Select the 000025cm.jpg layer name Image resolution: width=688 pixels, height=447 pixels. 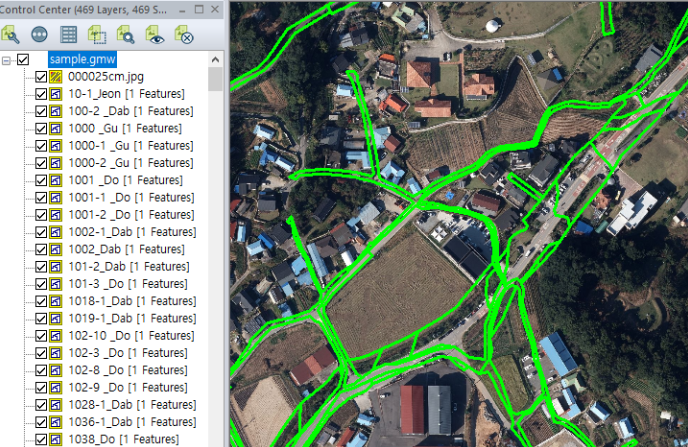(x=106, y=77)
